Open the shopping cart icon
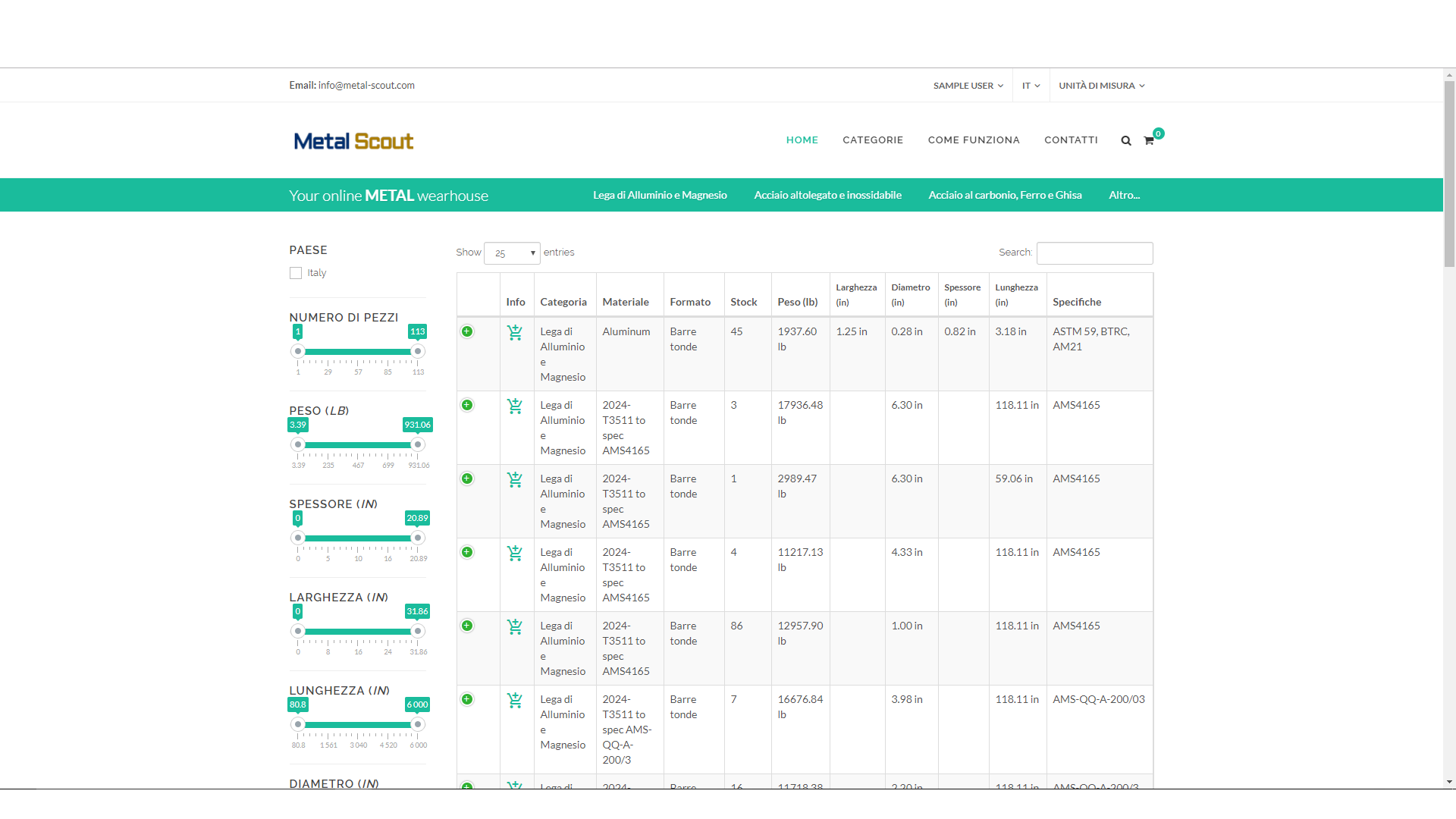The height and width of the screenshot is (819, 1456). (1149, 140)
